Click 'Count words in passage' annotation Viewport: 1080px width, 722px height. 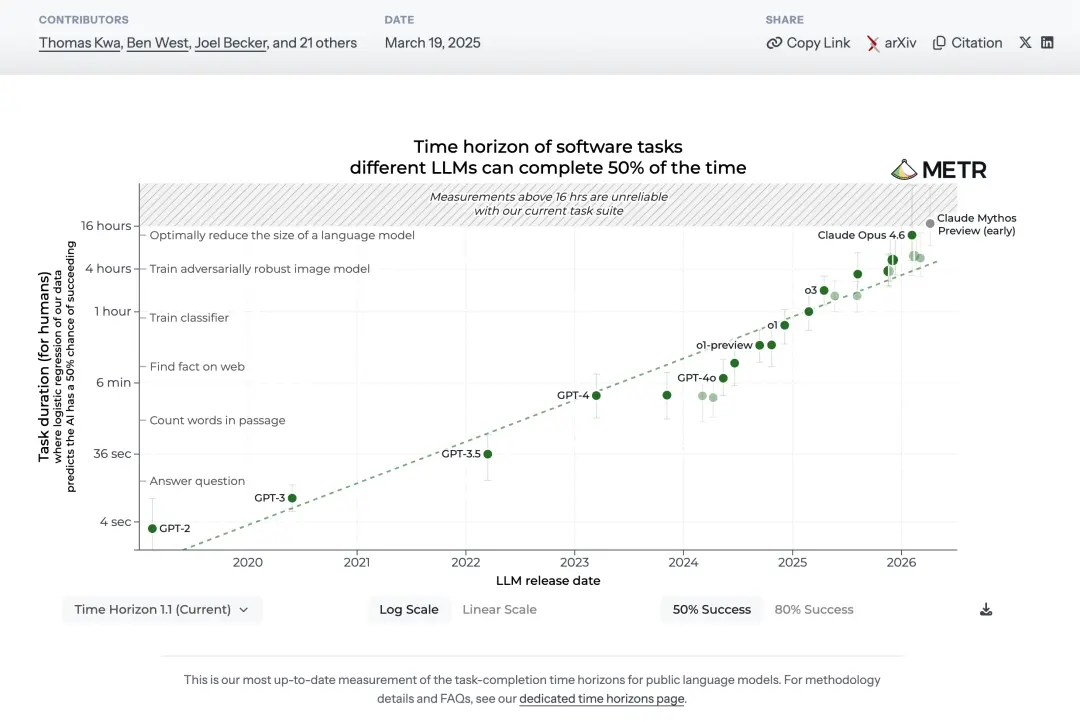217,420
